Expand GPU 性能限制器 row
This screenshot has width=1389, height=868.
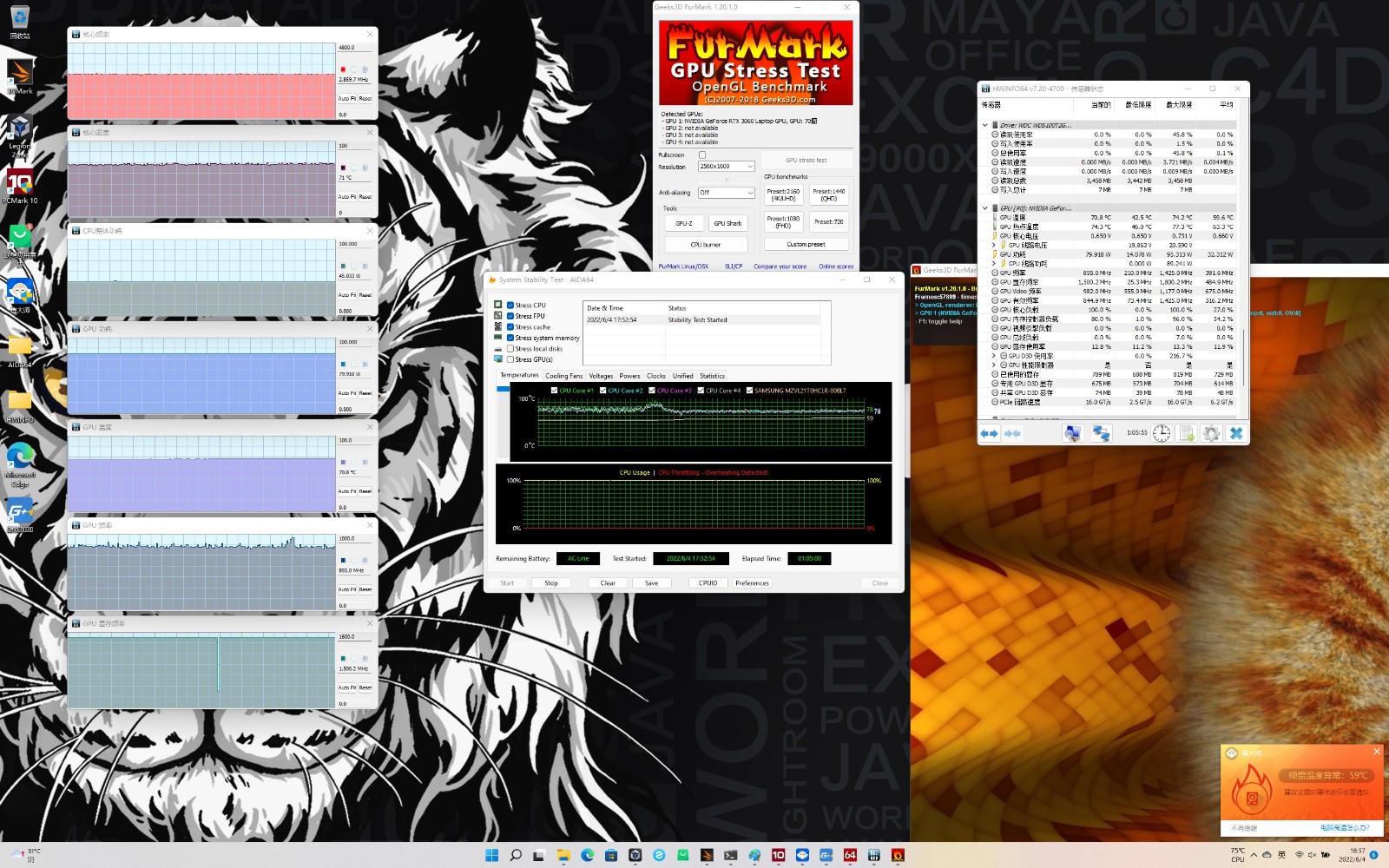coord(994,365)
